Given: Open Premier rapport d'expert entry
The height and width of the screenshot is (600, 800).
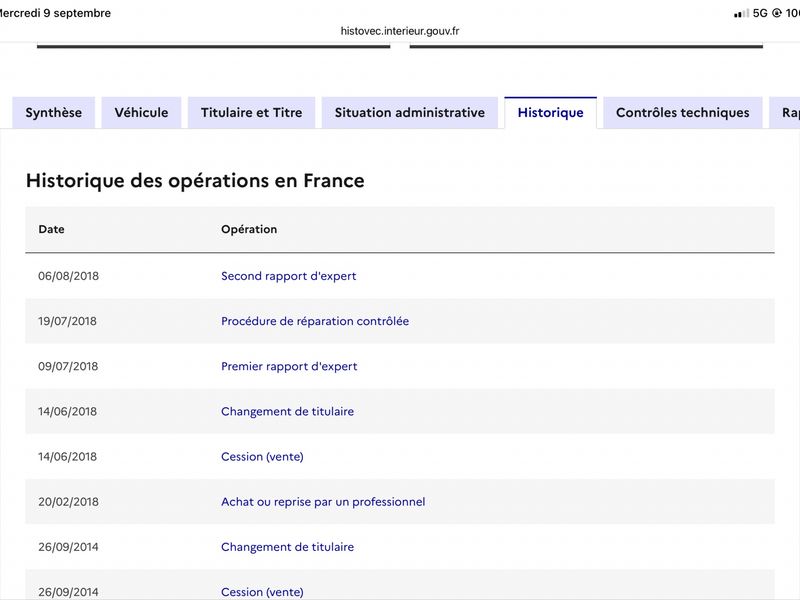Looking at the screenshot, I should click(289, 366).
